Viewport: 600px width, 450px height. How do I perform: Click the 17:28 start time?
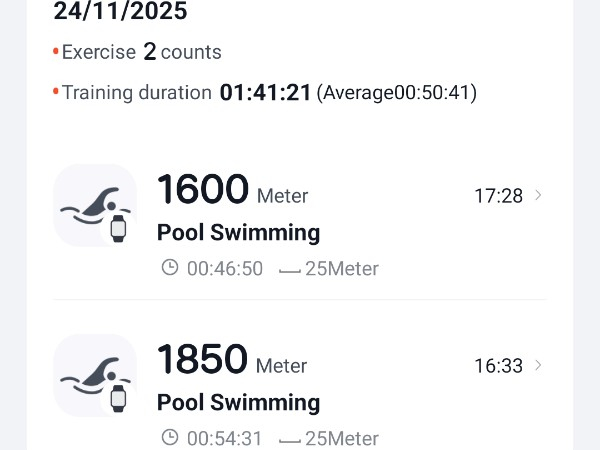(x=498, y=196)
